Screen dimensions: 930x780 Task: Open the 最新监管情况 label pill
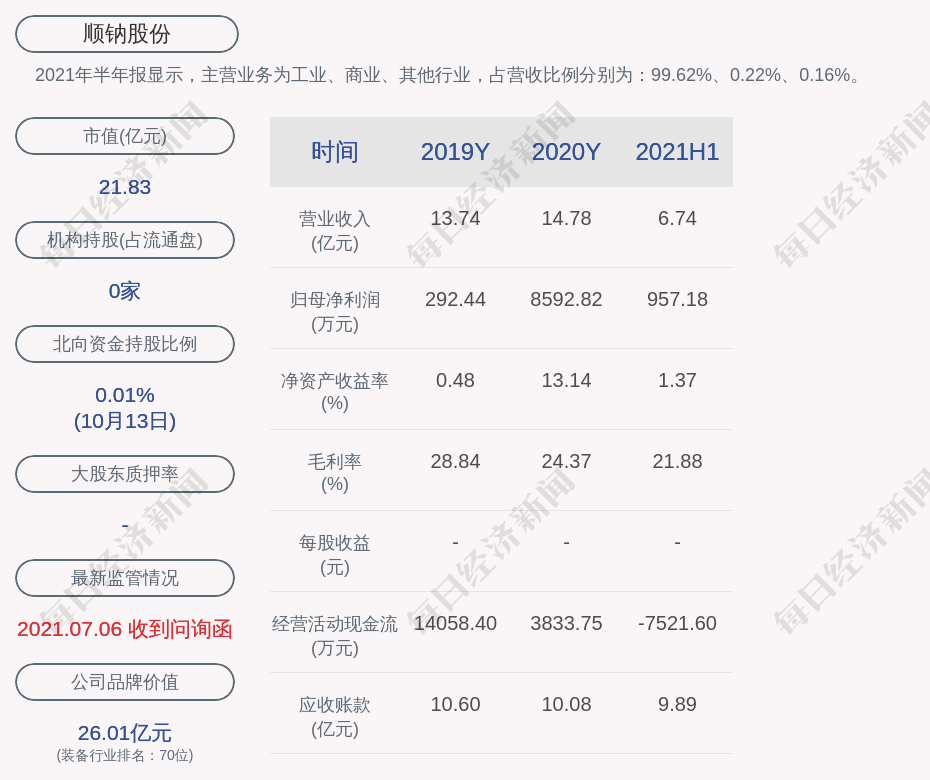click(125, 578)
